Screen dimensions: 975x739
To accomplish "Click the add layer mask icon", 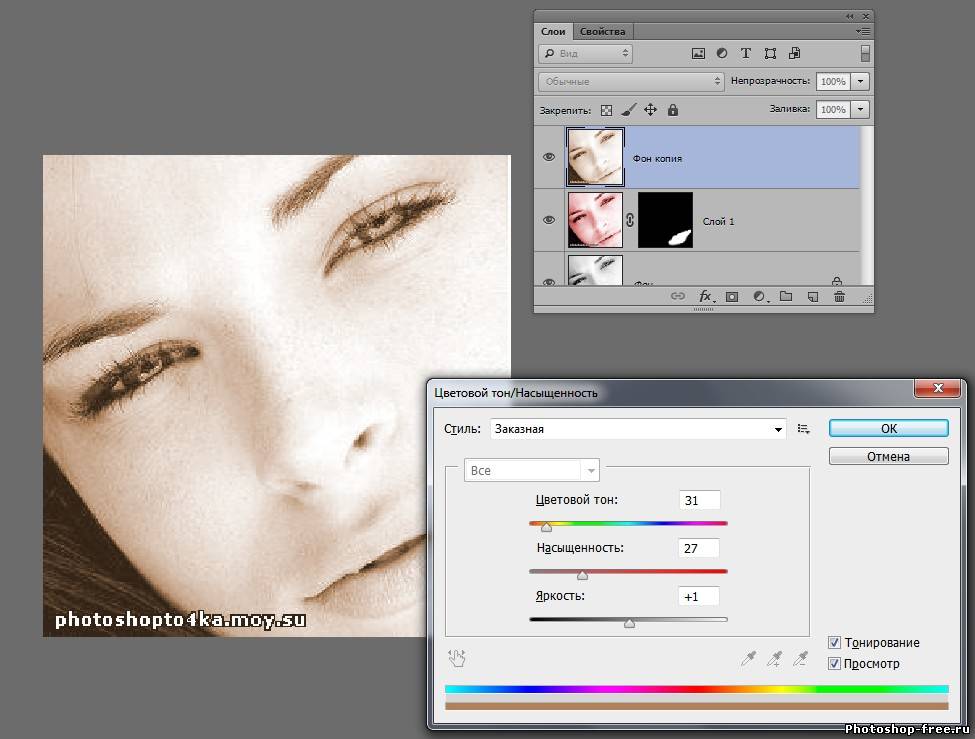I will (x=732, y=296).
